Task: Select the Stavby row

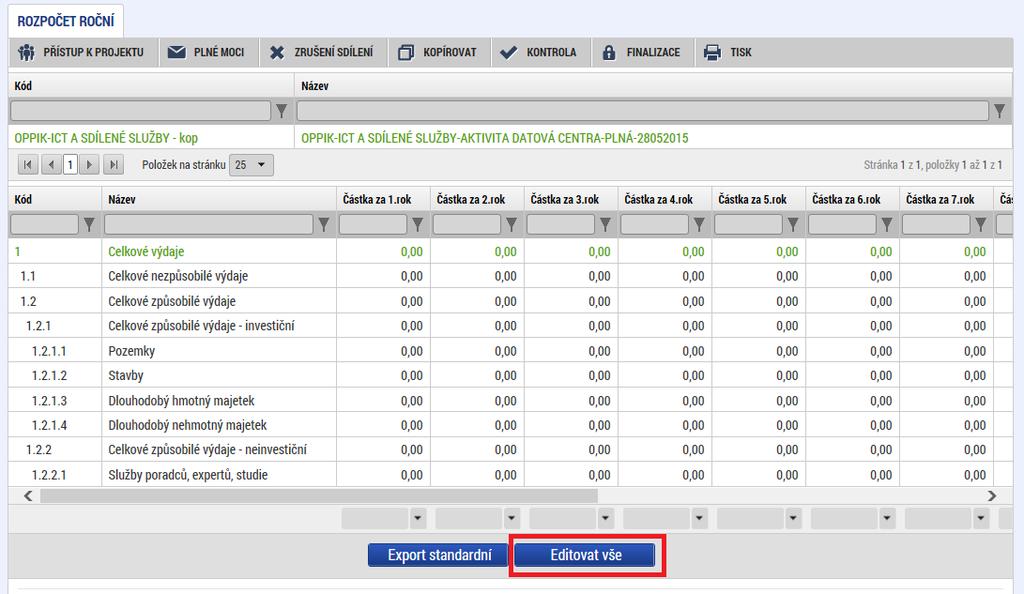Action: pyautogui.click(x=510, y=375)
